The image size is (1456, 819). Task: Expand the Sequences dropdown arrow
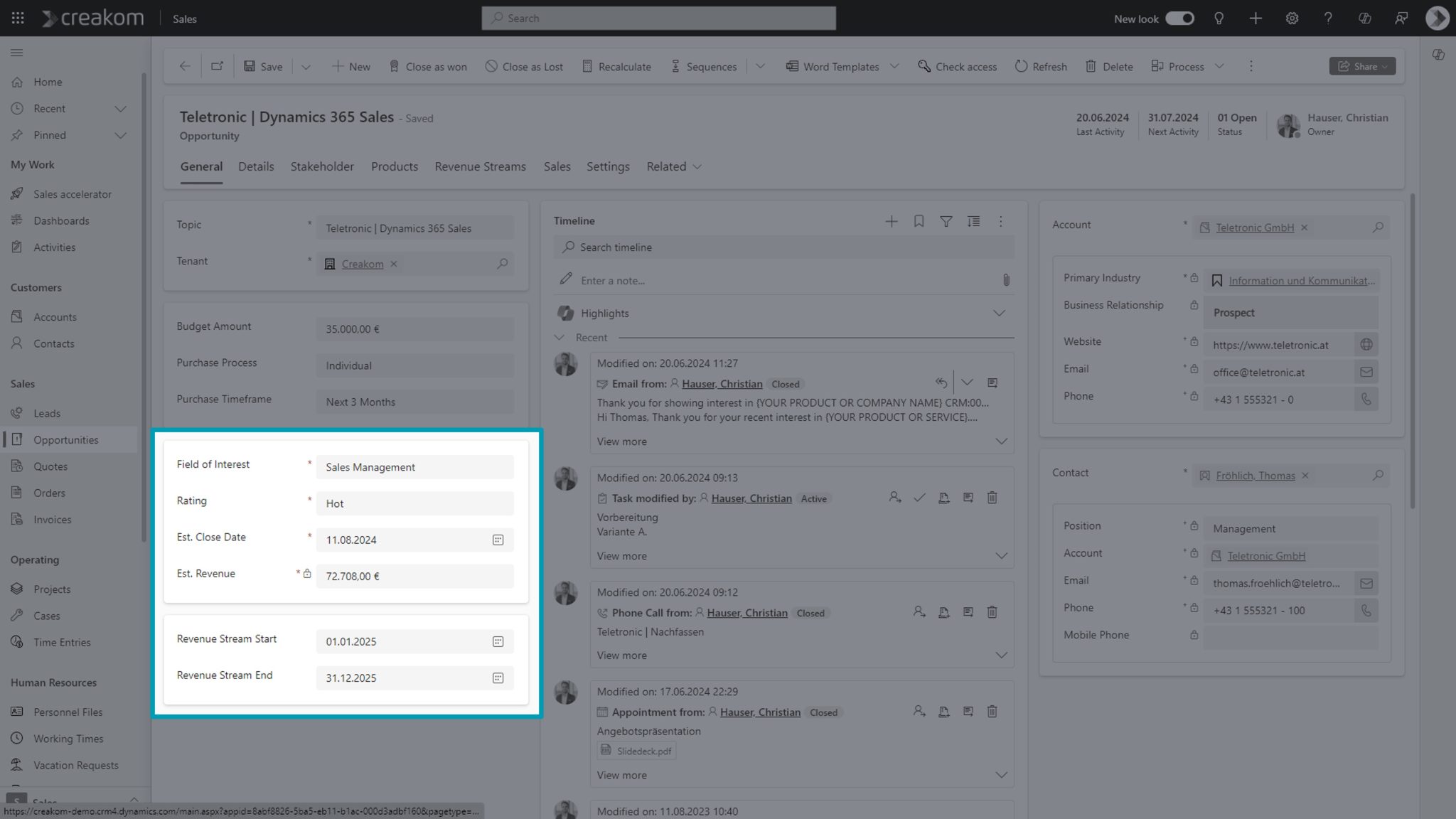point(760,67)
